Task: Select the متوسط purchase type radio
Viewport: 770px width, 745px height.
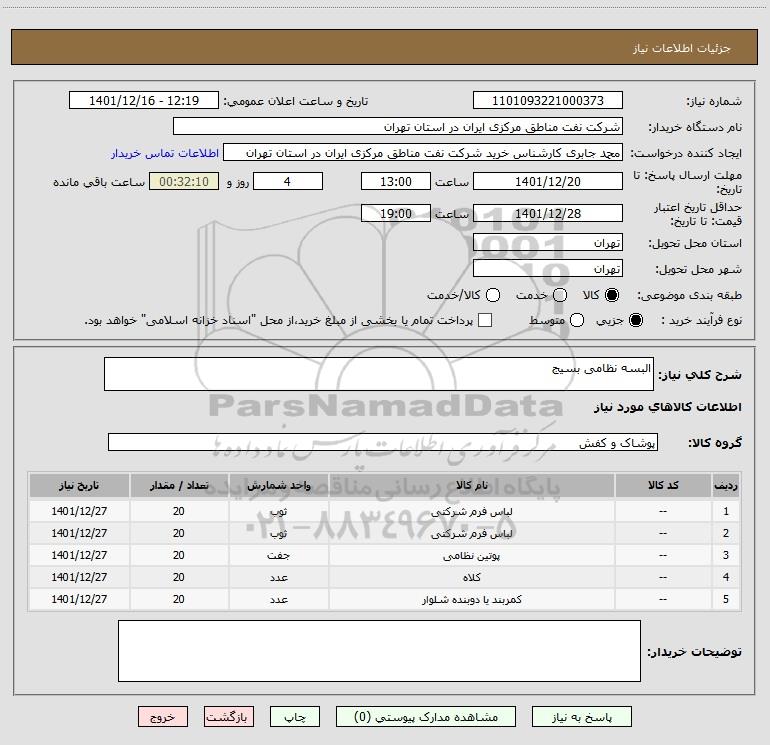Action: coord(577,320)
